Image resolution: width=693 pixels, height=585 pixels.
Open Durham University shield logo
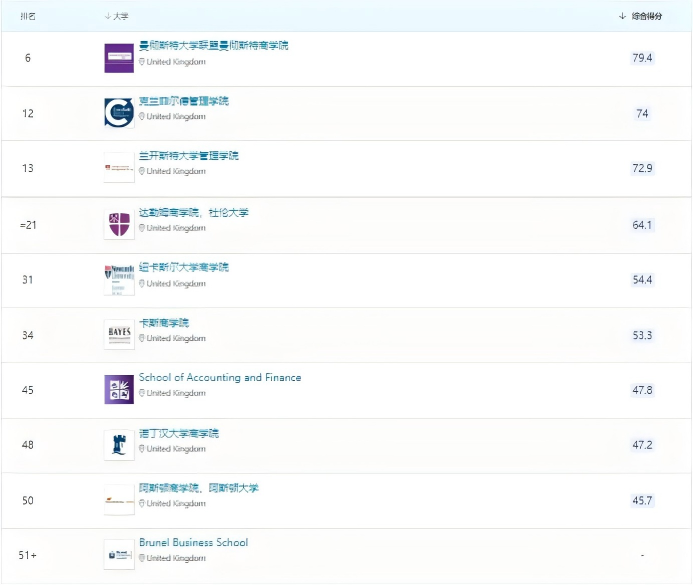pos(119,224)
